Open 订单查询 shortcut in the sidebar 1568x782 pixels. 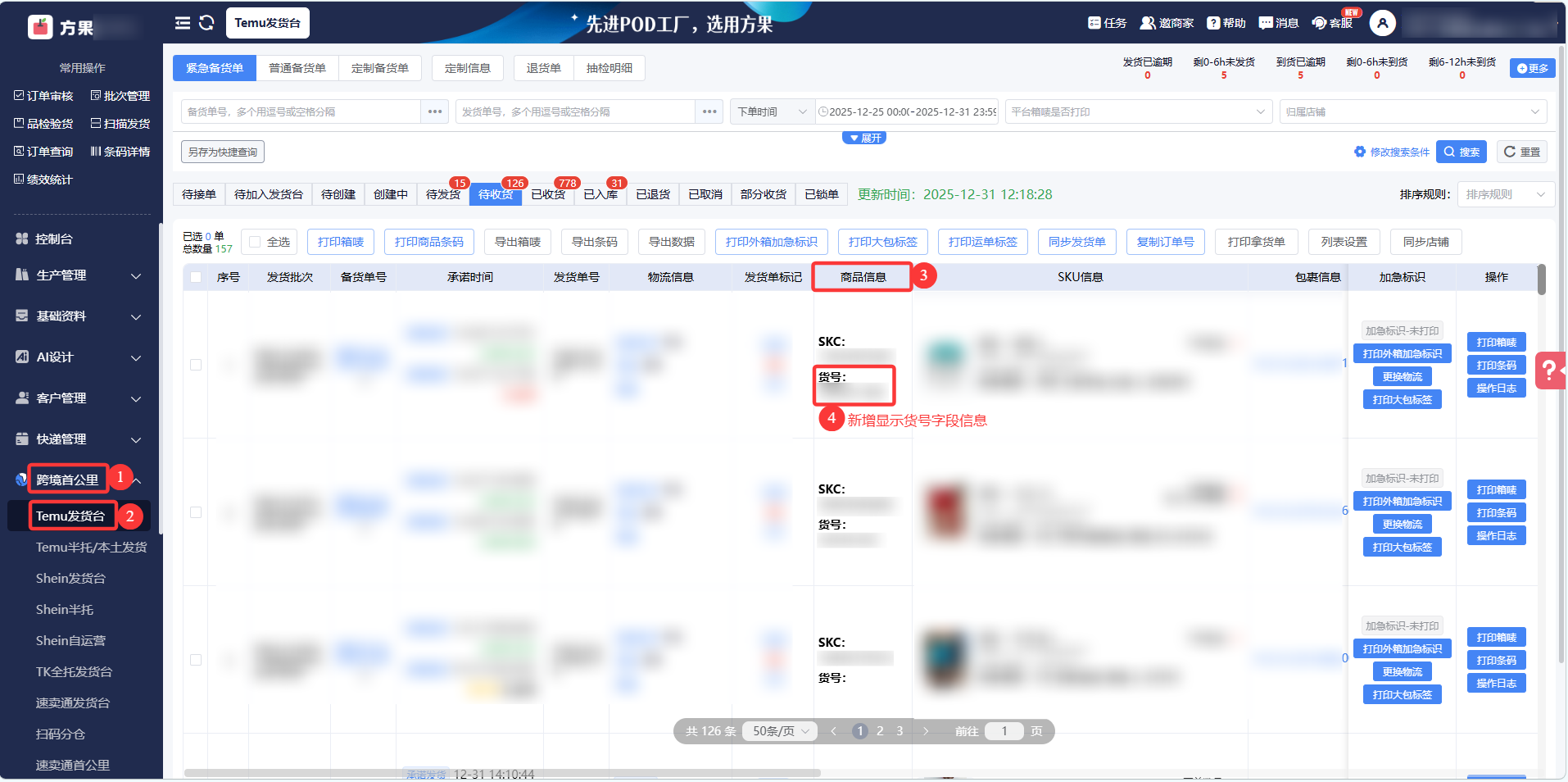pyautogui.click(x=44, y=152)
